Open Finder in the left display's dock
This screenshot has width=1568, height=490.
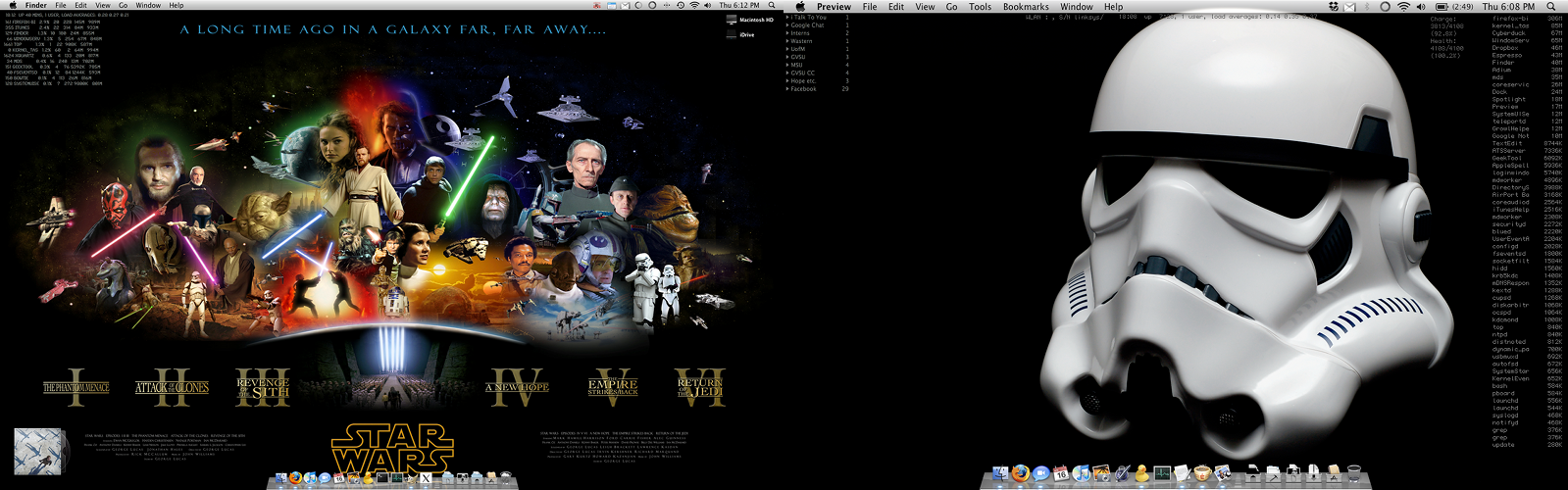(x=281, y=478)
